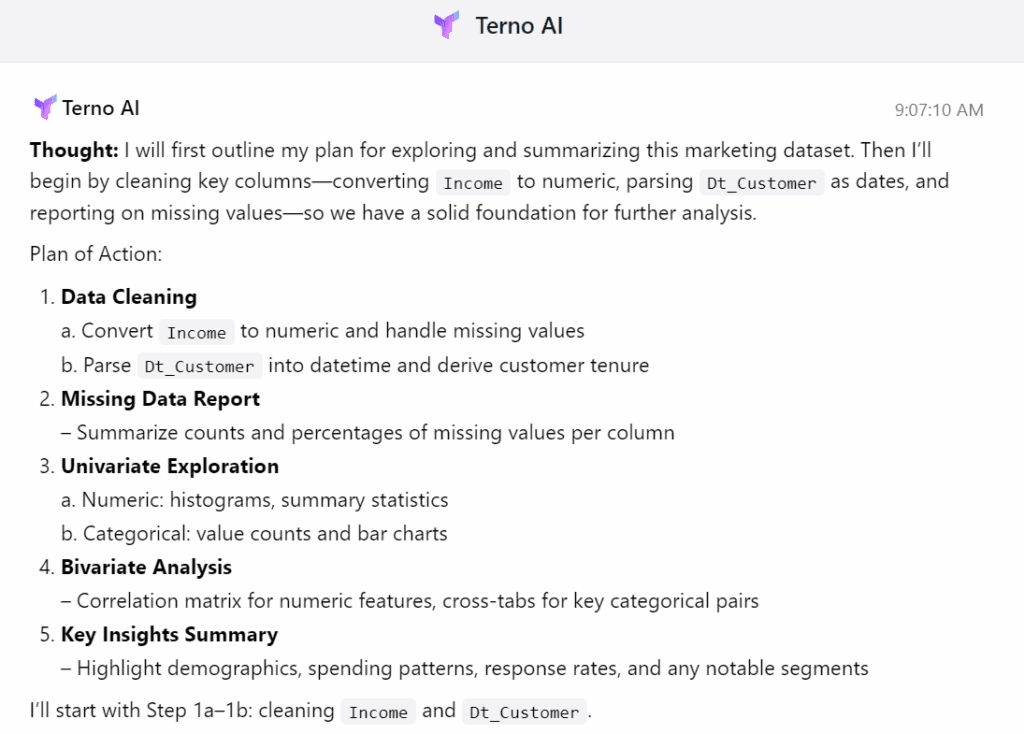Select the Bivariate Analysis heading
The height and width of the screenshot is (734, 1024).
click(146, 567)
